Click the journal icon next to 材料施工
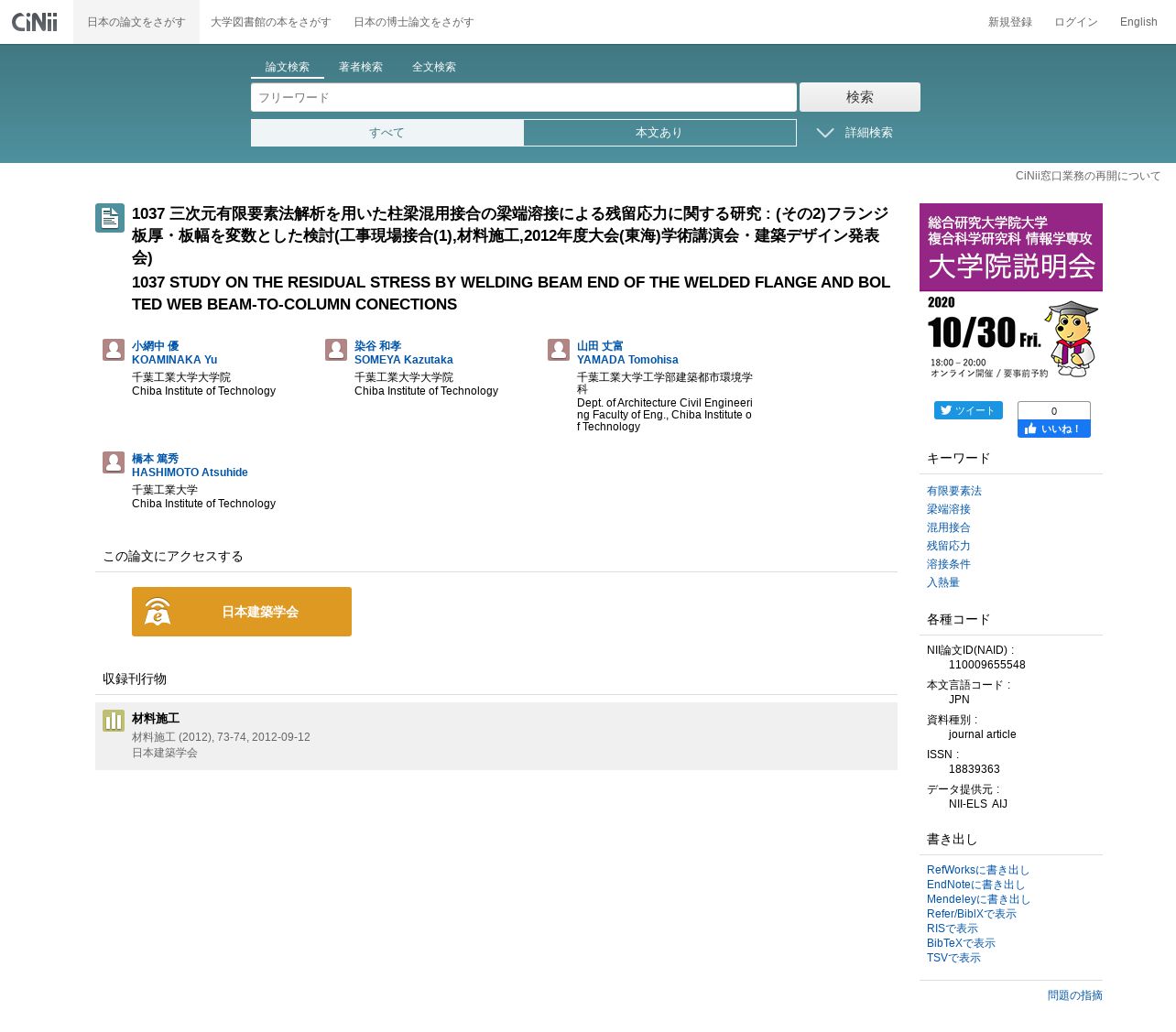Image resolution: width=1176 pixels, height=1032 pixels. [x=114, y=721]
